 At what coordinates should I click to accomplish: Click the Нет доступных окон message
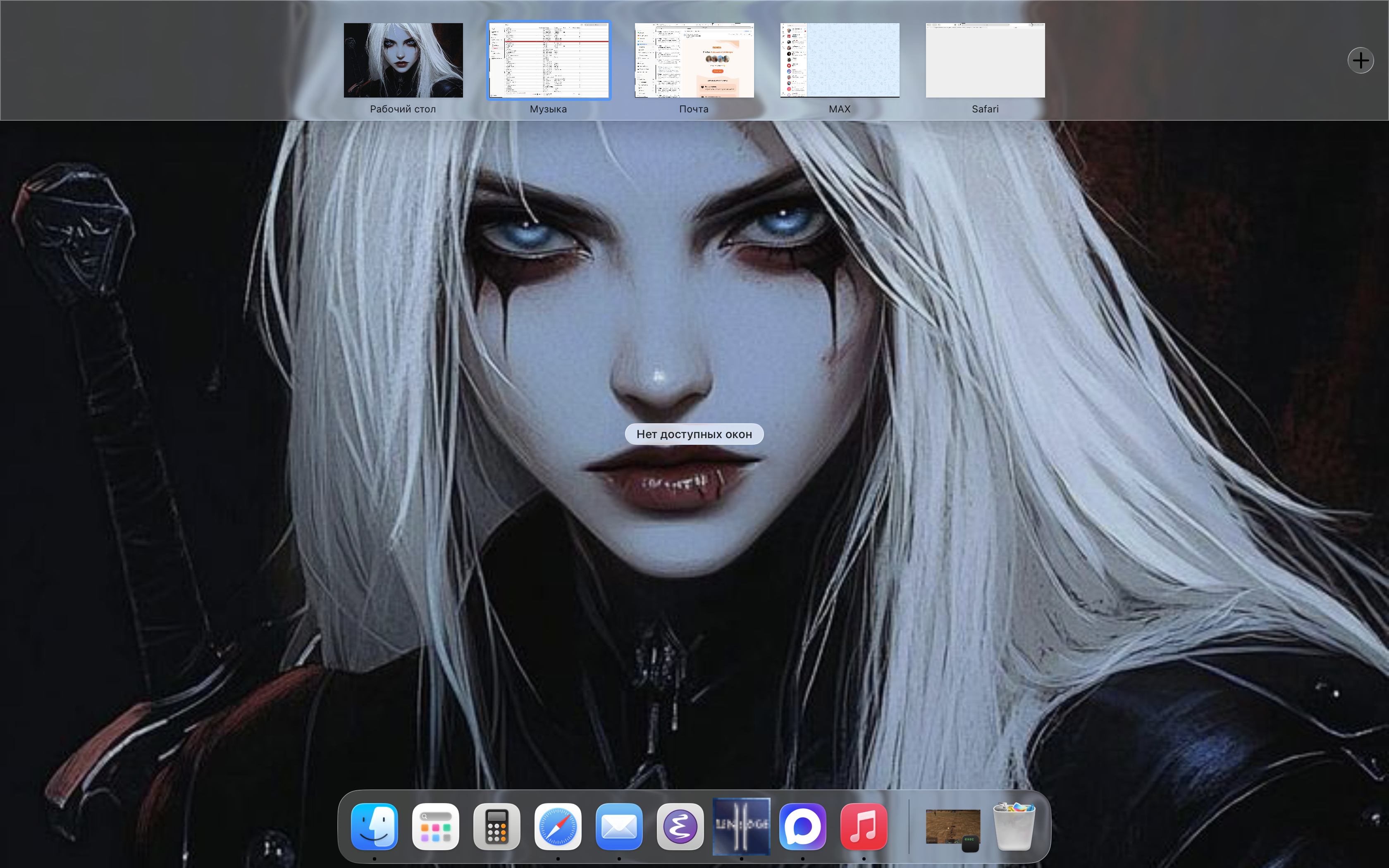pos(694,434)
